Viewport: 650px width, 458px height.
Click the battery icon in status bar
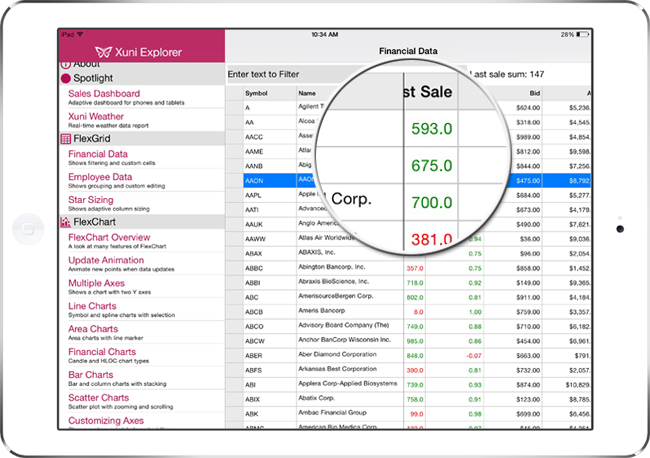pyautogui.click(x=582, y=34)
